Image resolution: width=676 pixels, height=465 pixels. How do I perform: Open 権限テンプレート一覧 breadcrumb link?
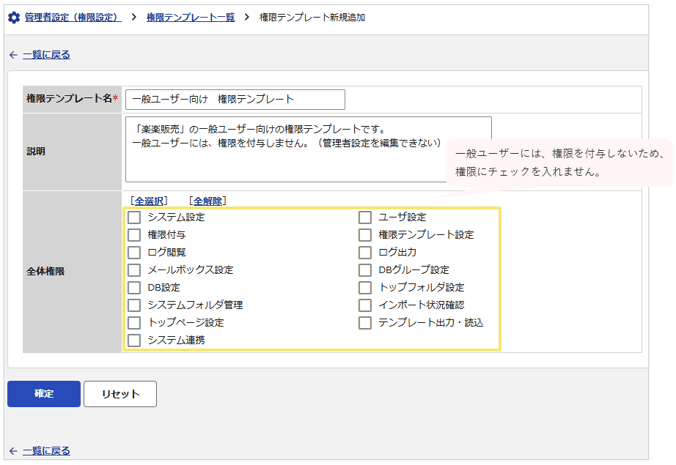click(x=191, y=17)
